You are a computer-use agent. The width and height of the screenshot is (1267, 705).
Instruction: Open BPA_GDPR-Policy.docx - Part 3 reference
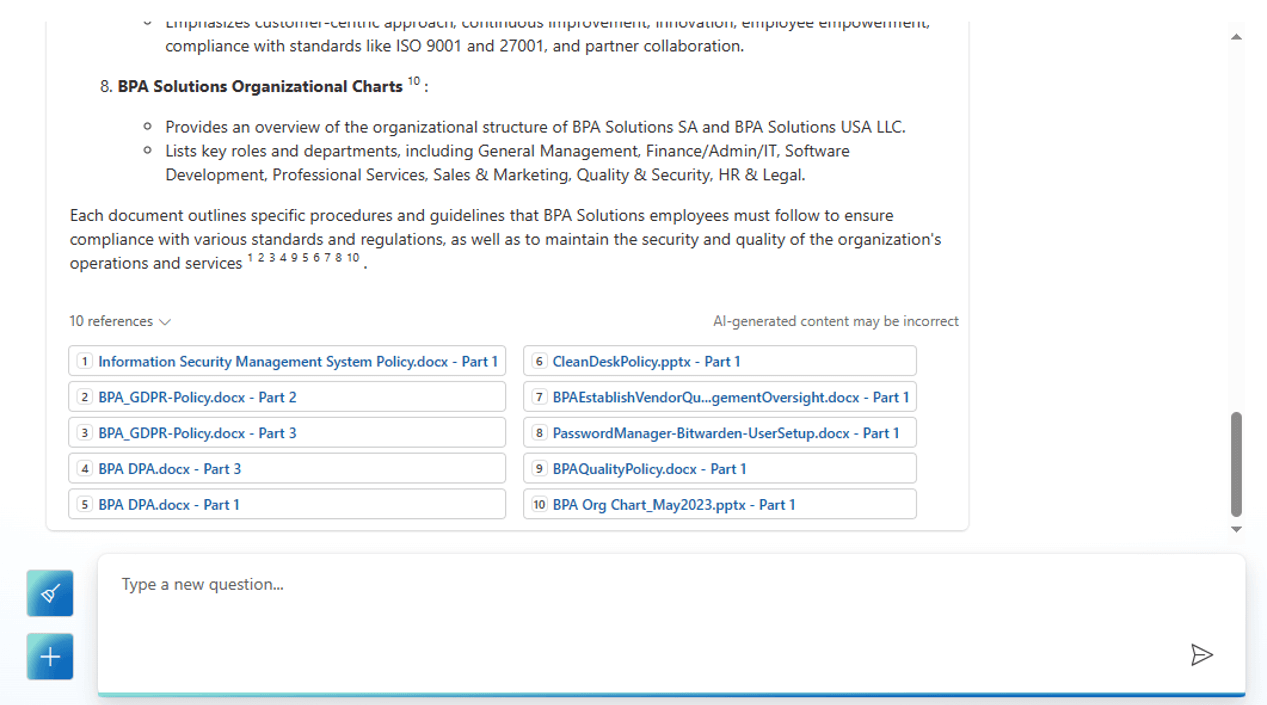click(287, 433)
